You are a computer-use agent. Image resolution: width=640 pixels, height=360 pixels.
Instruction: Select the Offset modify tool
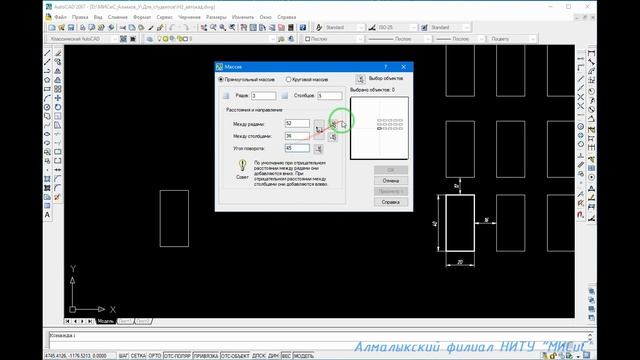[58, 80]
